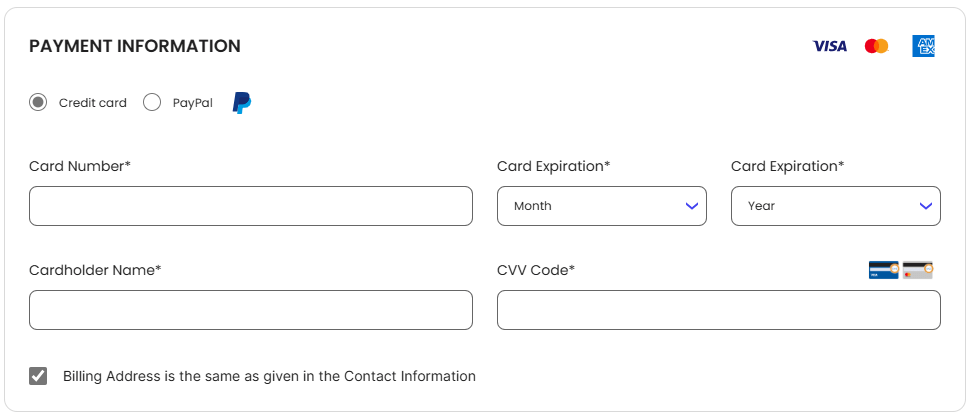Uncheck the Billing Address same-as-contact checkbox
970x420 pixels.
tap(38, 375)
